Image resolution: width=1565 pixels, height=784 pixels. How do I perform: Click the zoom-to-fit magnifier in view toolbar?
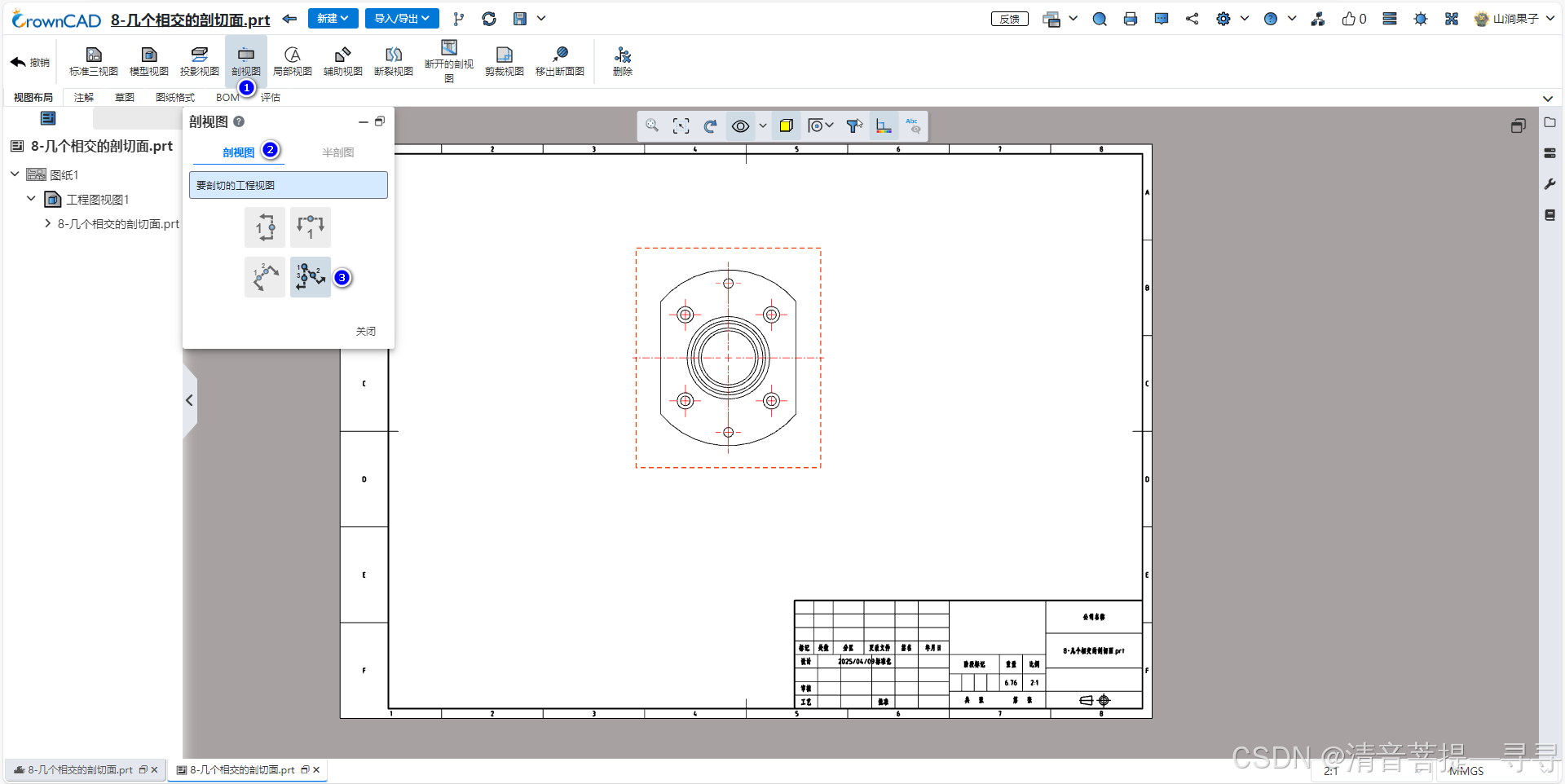click(x=652, y=126)
